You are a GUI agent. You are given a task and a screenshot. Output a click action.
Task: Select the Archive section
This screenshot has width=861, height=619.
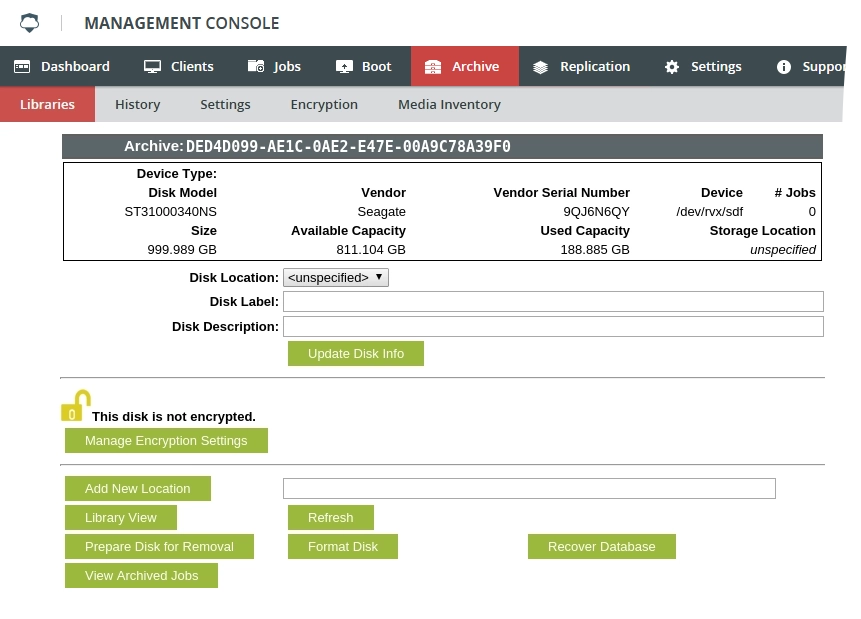pos(465,66)
